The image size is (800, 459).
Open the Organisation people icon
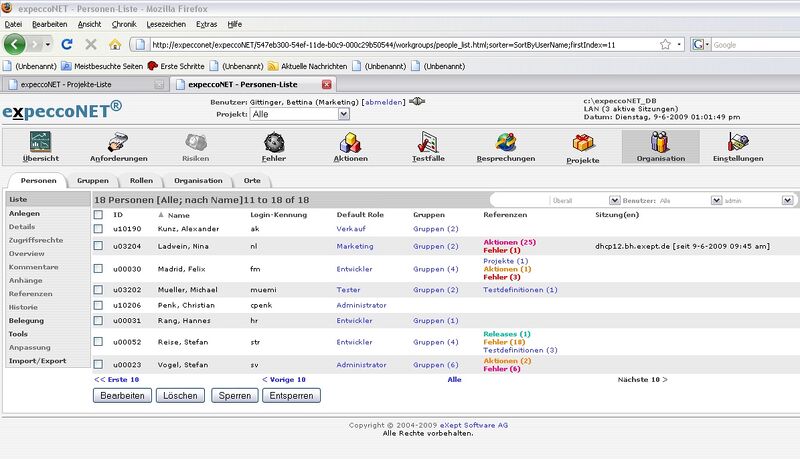pyautogui.click(x=660, y=142)
